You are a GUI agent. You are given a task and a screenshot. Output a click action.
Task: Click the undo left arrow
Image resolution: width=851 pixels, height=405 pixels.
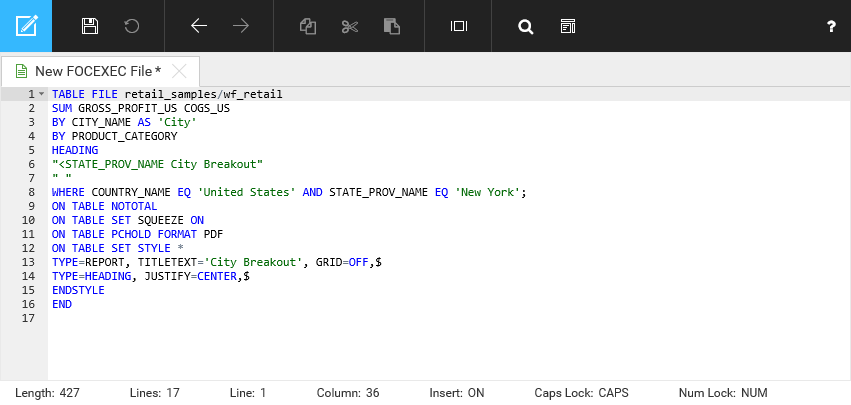point(199,26)
